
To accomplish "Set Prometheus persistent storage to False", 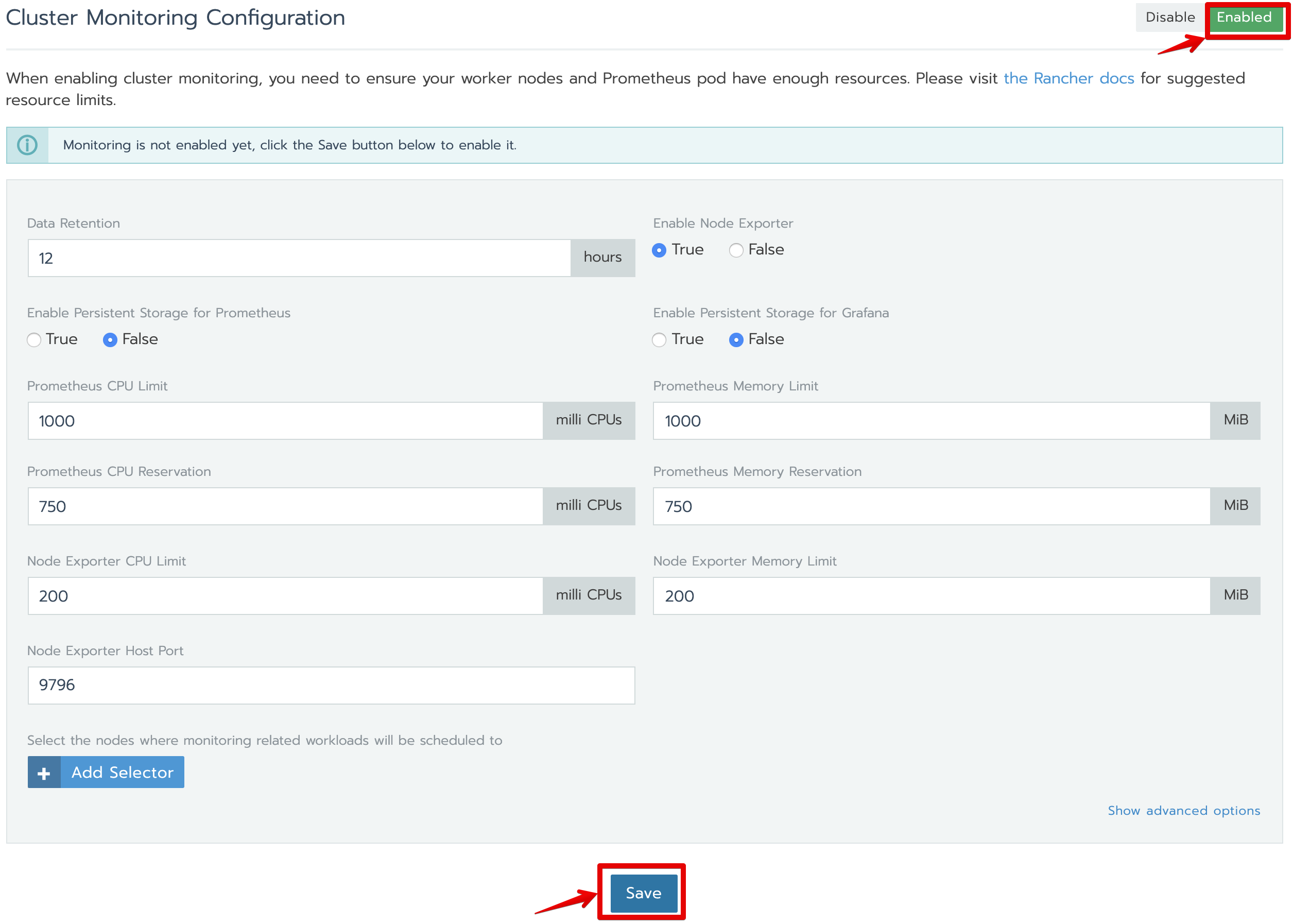I will [110, 339].
